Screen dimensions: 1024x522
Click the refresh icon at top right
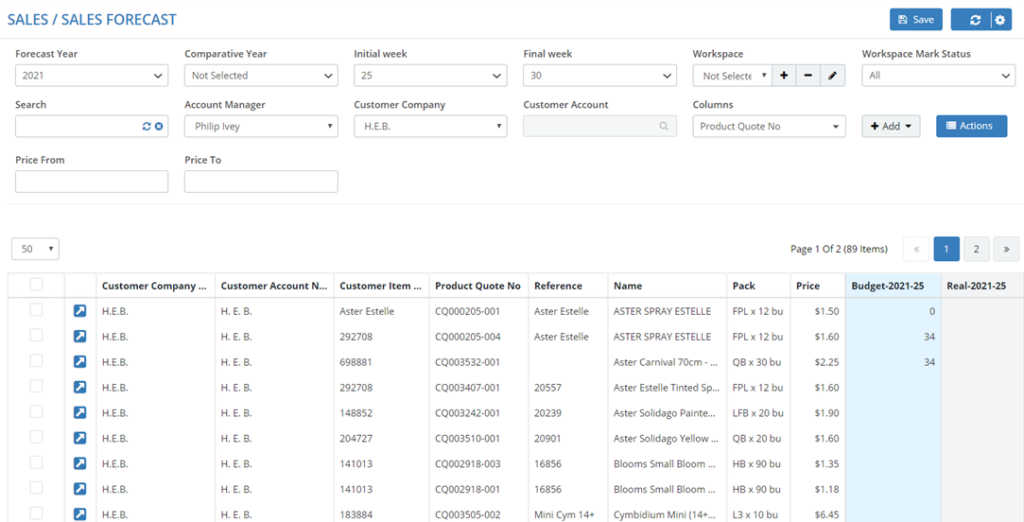pyautogui.click(x=975, y=20)
